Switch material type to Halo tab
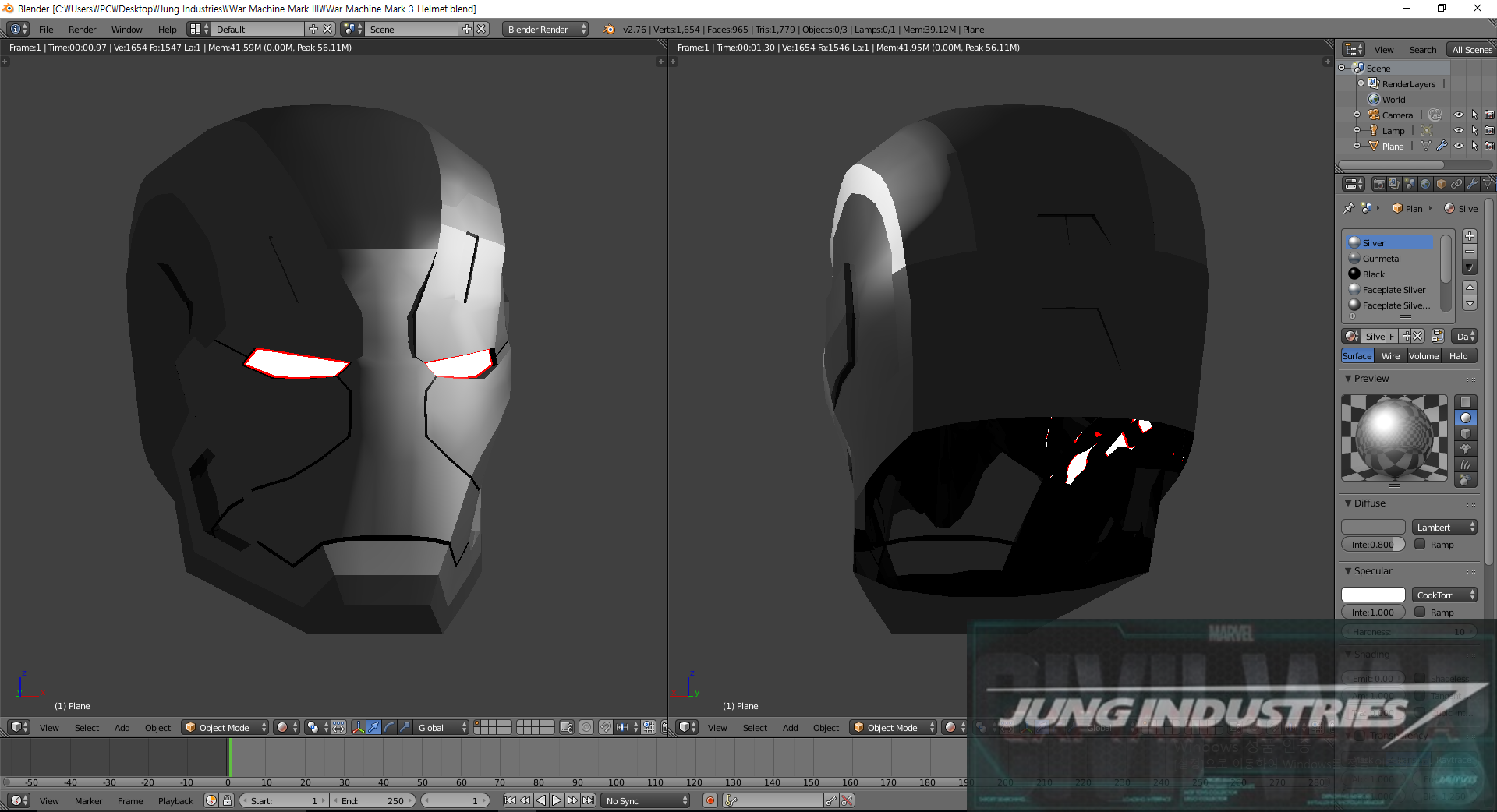The height and width of the screenshot is (812, 1497). [x=1458, y=355]
